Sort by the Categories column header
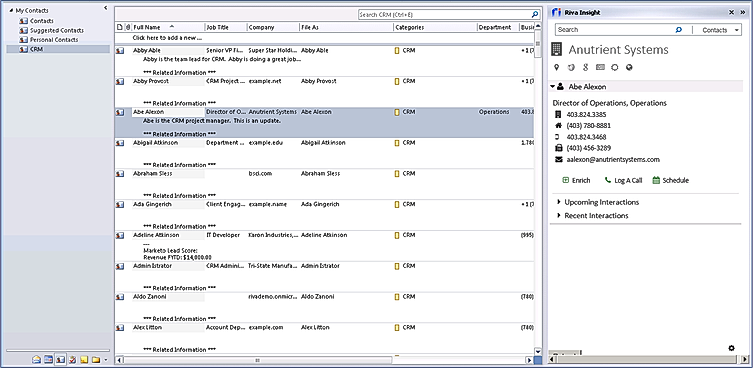This screenshot has width=753, height=368. tap(435, 27)
